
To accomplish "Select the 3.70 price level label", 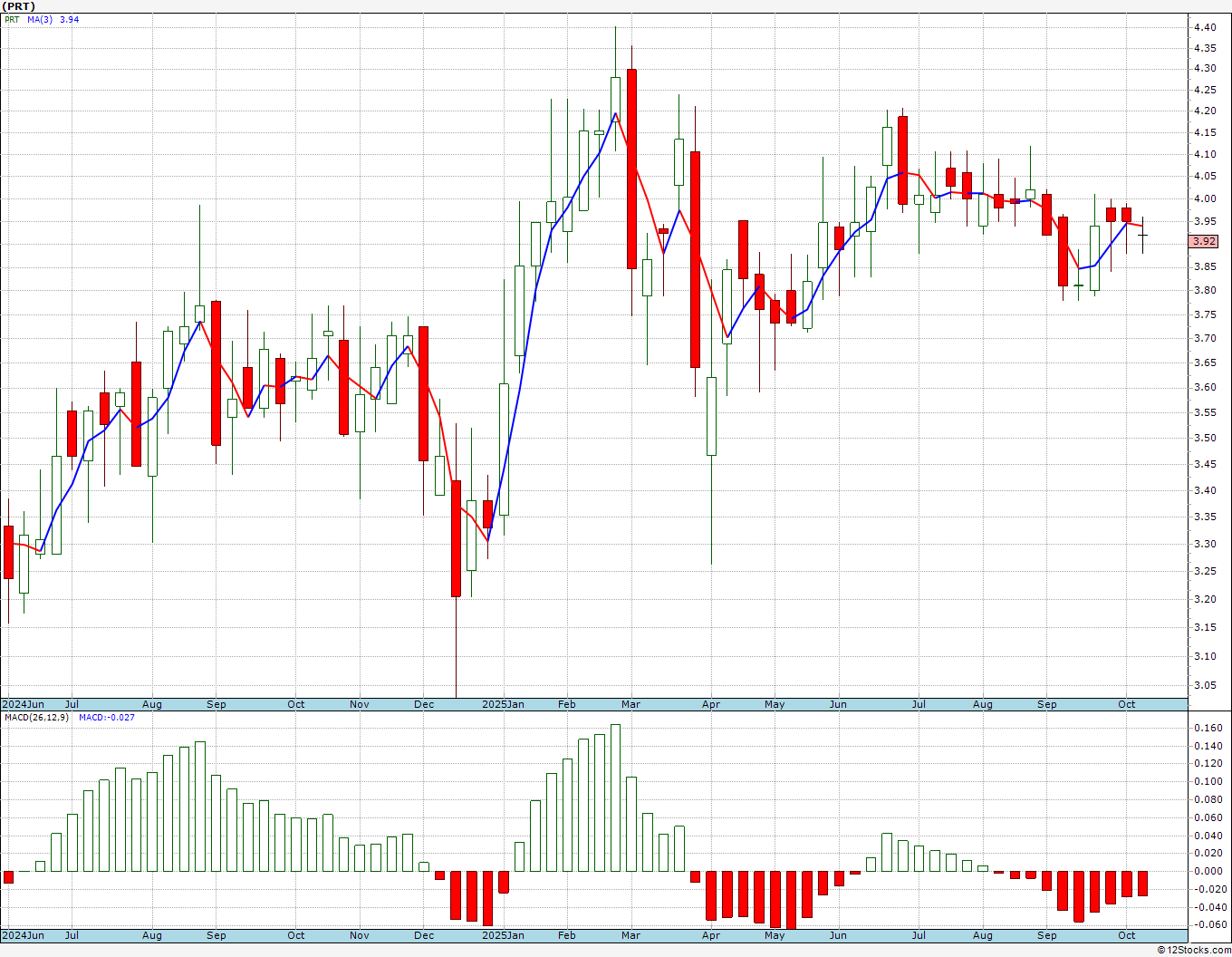I will [1205, 338].
